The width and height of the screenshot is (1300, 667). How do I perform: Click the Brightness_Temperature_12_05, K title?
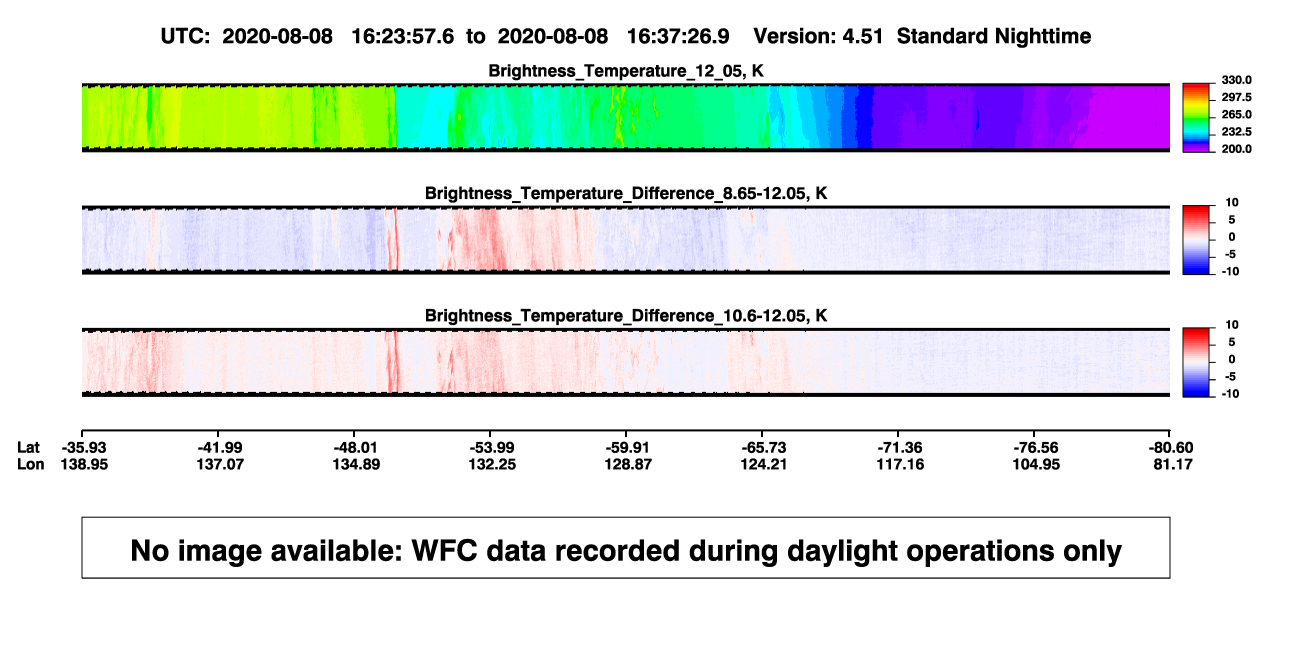coord(626,71)
